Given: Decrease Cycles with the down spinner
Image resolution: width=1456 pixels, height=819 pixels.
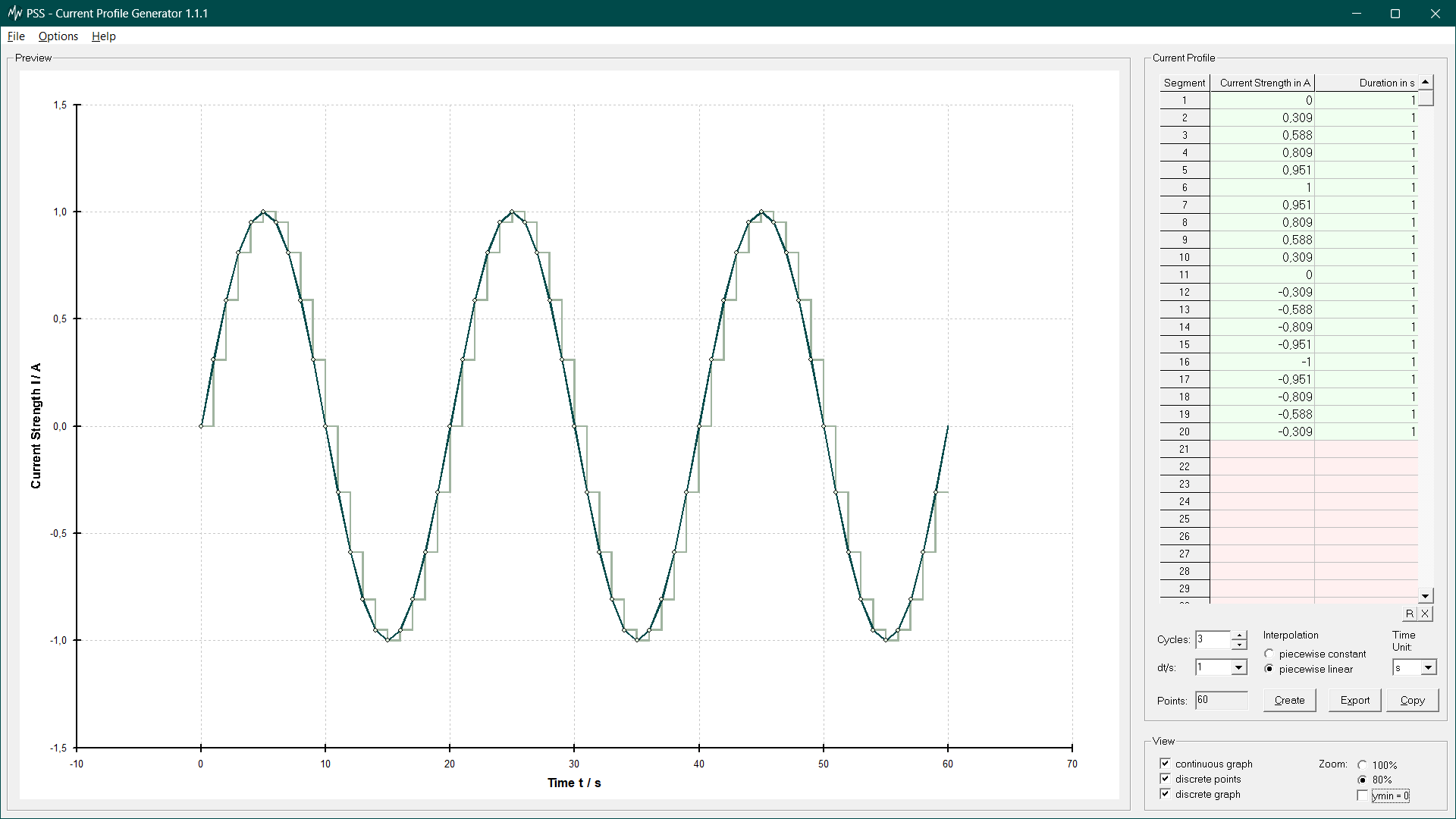Looking at the screenshot, I should tap(1239, 645).
